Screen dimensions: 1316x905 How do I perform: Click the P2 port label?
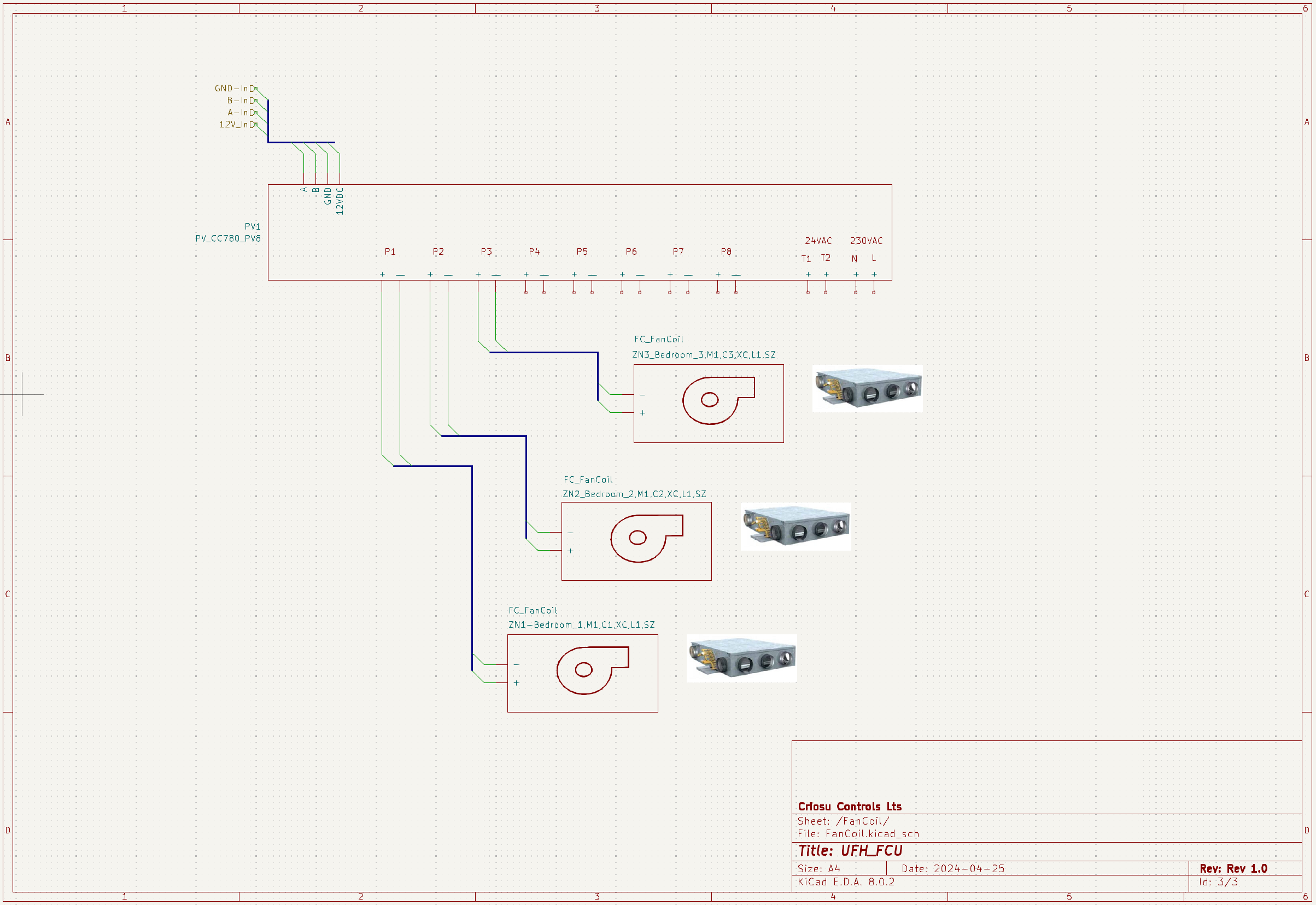tap(438, 251)
